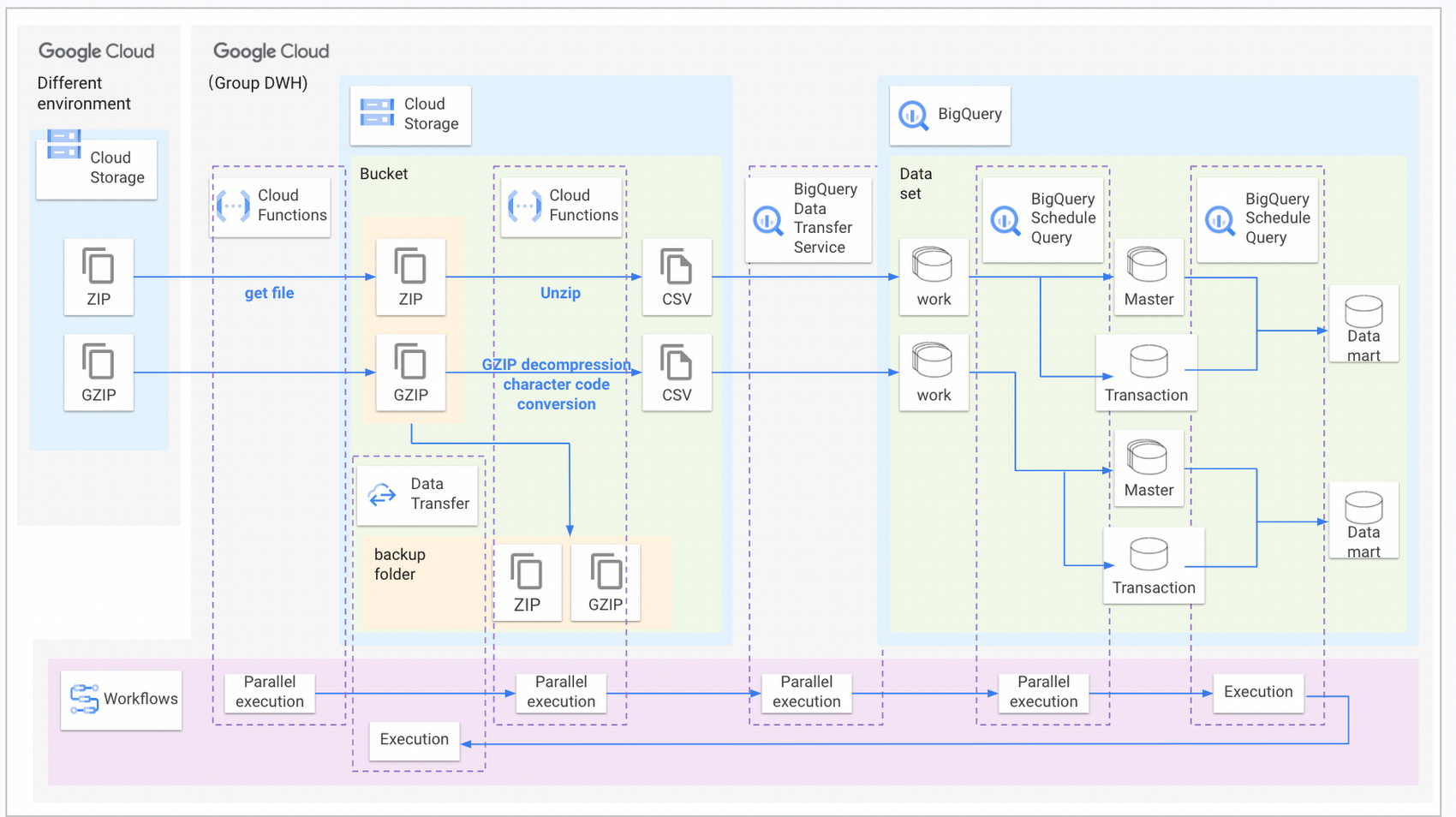This screenshot has height=817, width=1456.
Task: Click Parallel execution box right of Workflows
Action: coord(270,692)
